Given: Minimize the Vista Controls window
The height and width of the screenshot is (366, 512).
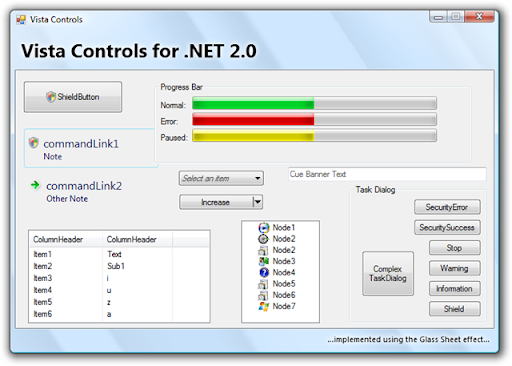Looking at the screenshot, I should point(438,17).
